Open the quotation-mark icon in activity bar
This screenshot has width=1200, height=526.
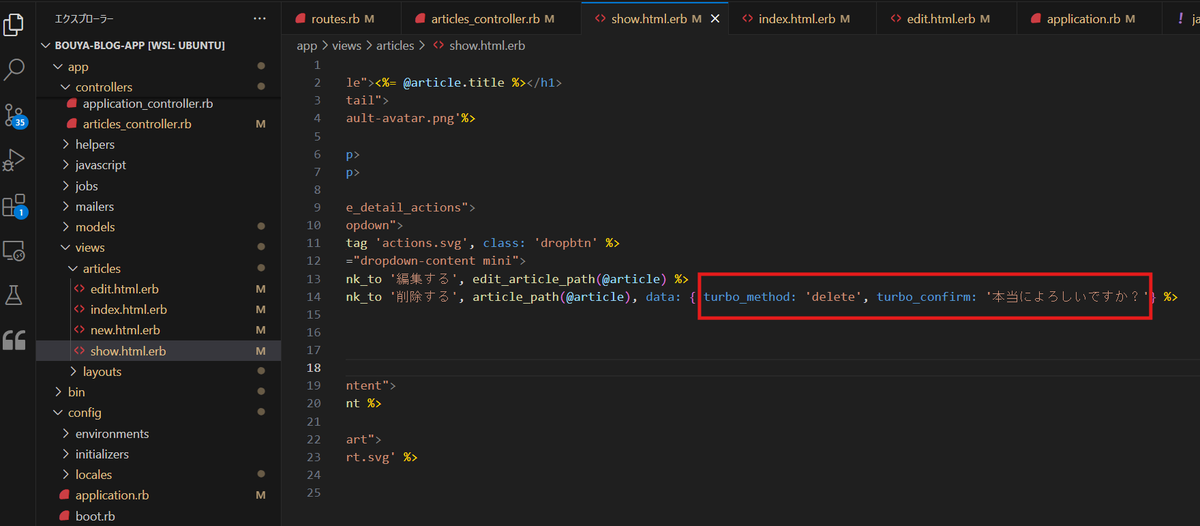(x=14, y=340)
